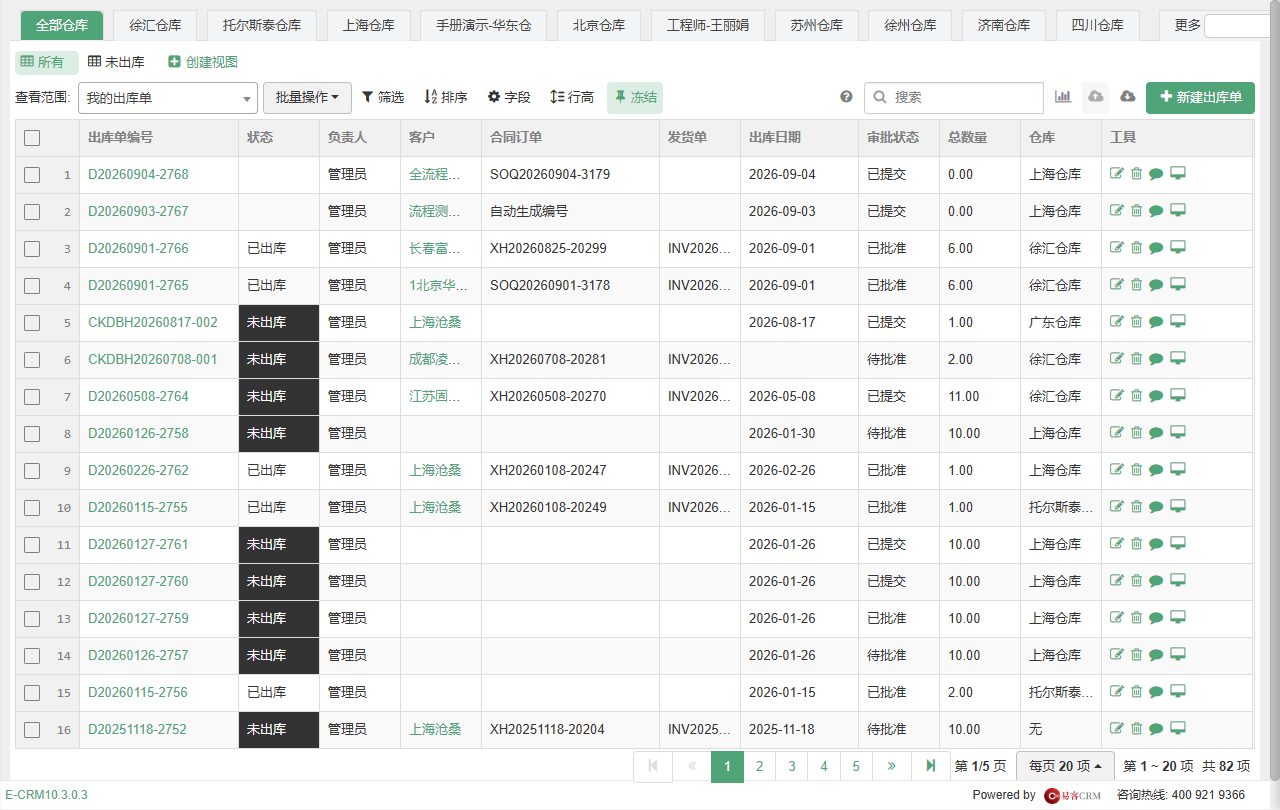Open the 筛选 filter options
1280x810 pixels.
383,97
